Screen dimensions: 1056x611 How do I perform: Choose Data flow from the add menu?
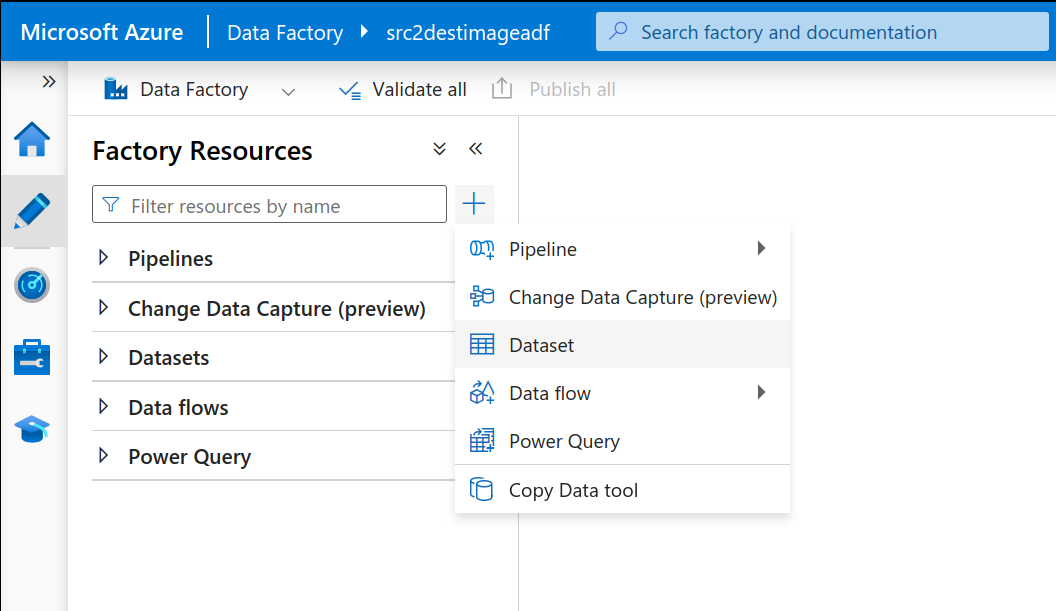622,393
